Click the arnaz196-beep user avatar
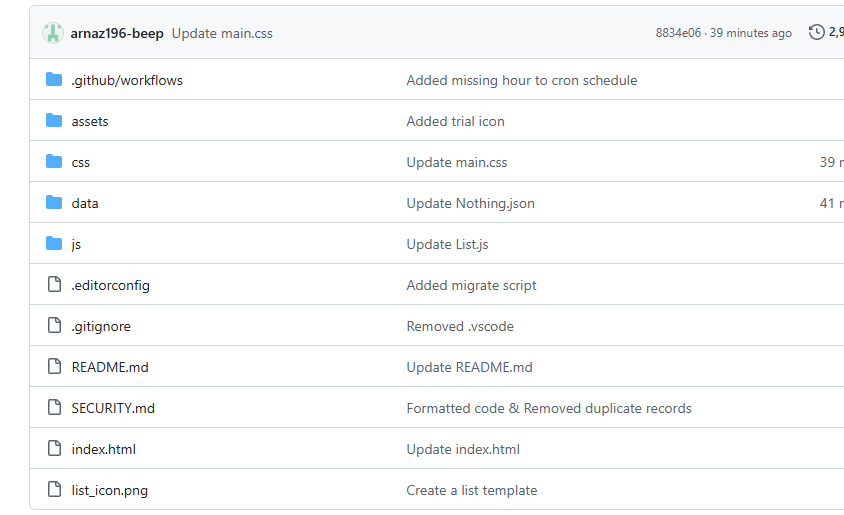 click(53, 33)
